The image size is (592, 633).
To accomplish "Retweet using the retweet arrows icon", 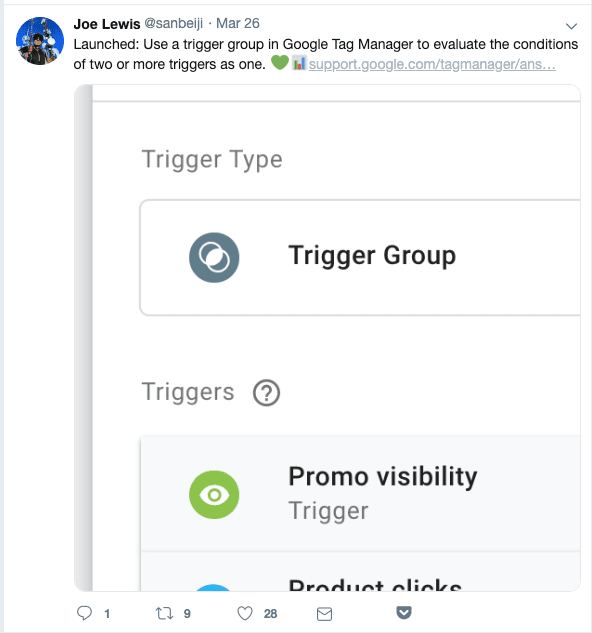I will 164,614.
